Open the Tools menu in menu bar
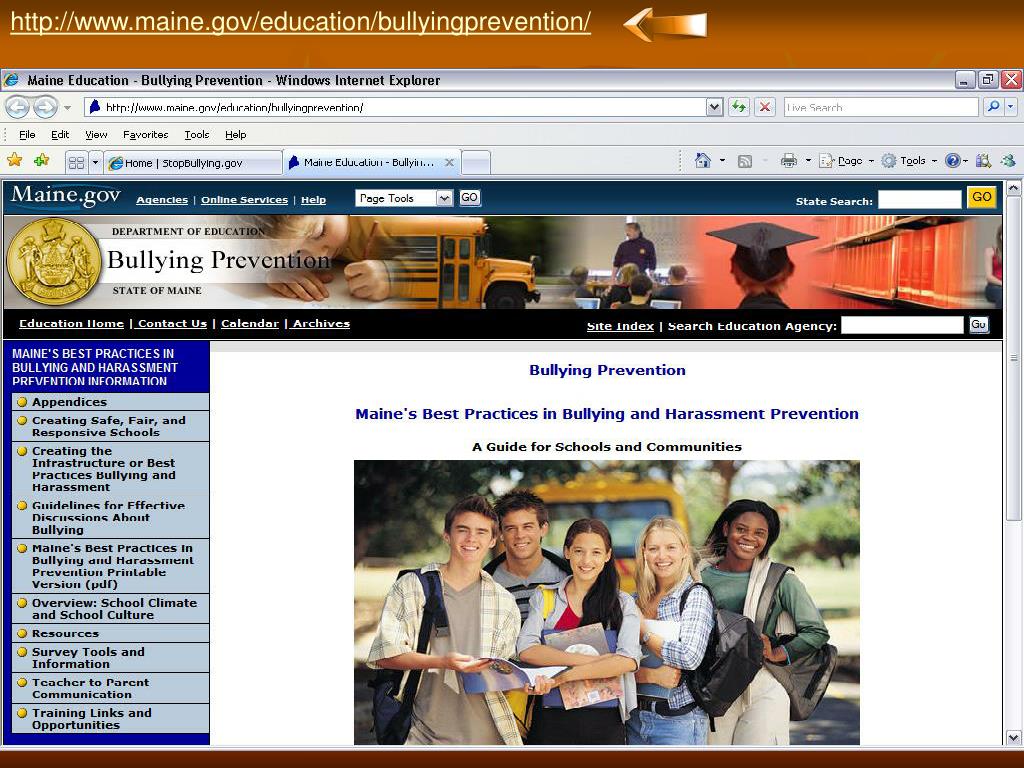Screen dimensions: 1024x768 [x=197, y=135]
